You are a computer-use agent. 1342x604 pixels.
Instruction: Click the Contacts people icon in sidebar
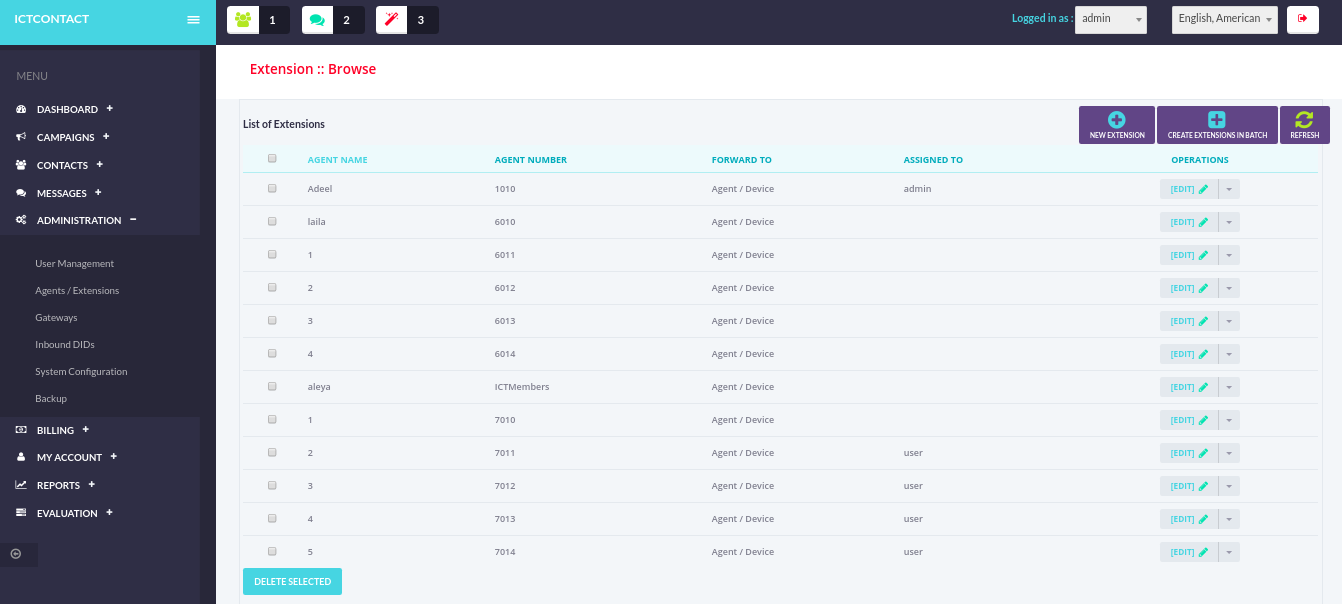21,165
